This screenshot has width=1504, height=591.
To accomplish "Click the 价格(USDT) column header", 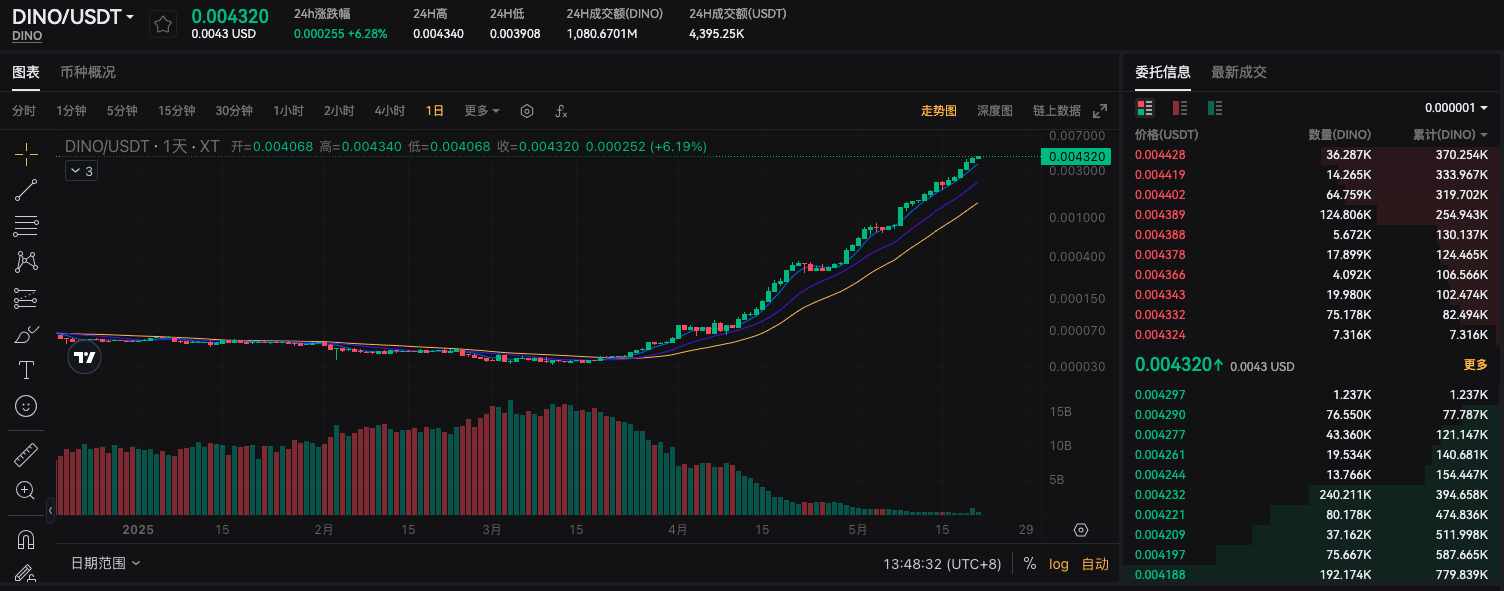I will [x=1167, y=134].
